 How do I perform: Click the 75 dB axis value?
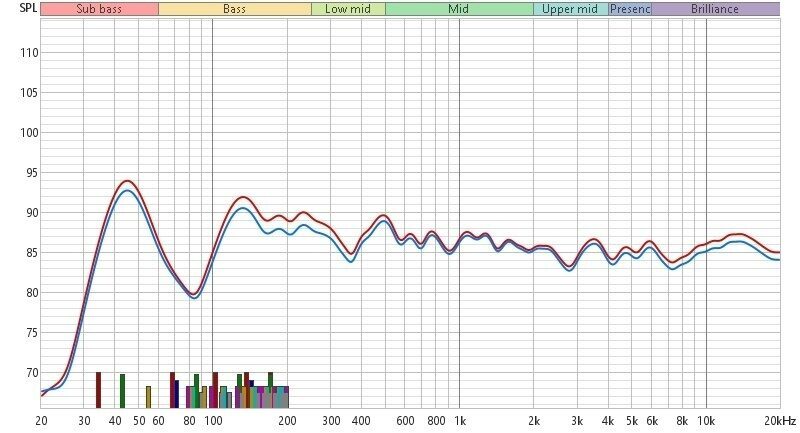click(32, 333)
